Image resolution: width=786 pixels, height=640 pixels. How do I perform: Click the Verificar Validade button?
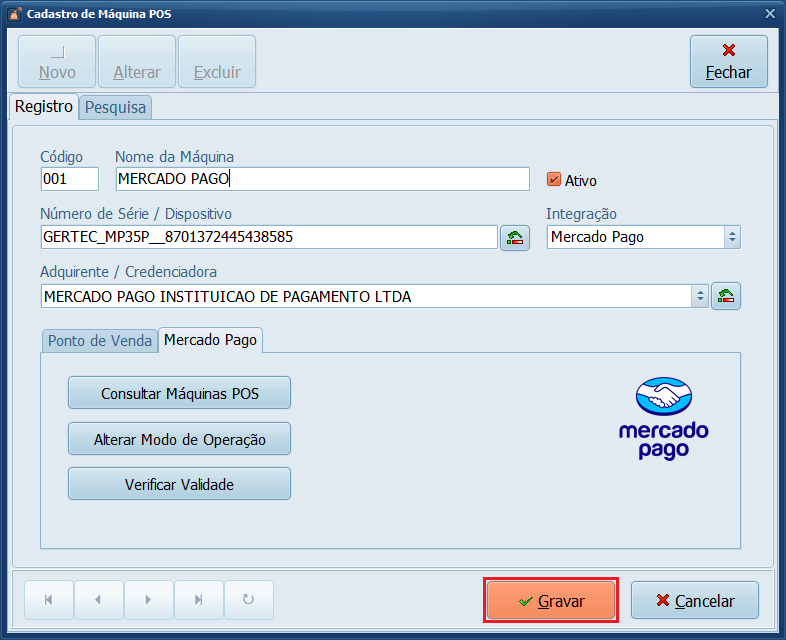click(x=179, y=484)
